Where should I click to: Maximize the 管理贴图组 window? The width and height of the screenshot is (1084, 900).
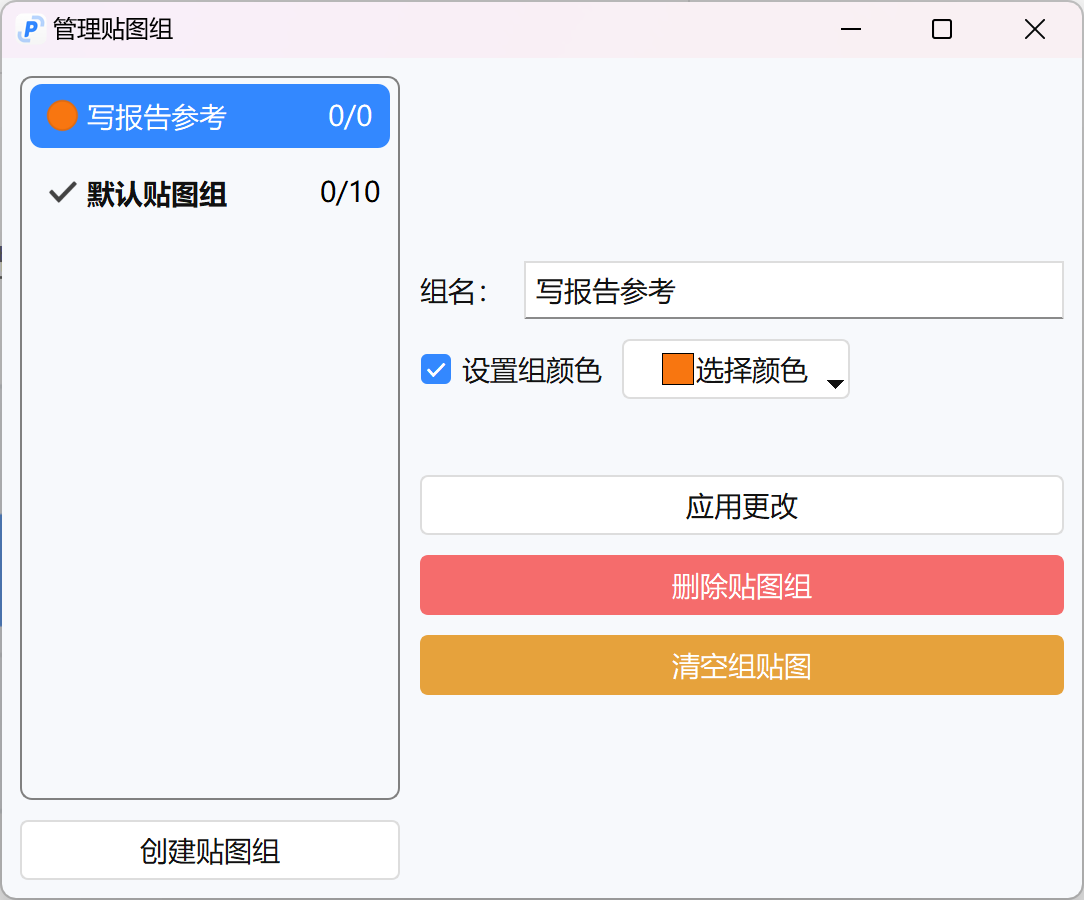(941, 30)
